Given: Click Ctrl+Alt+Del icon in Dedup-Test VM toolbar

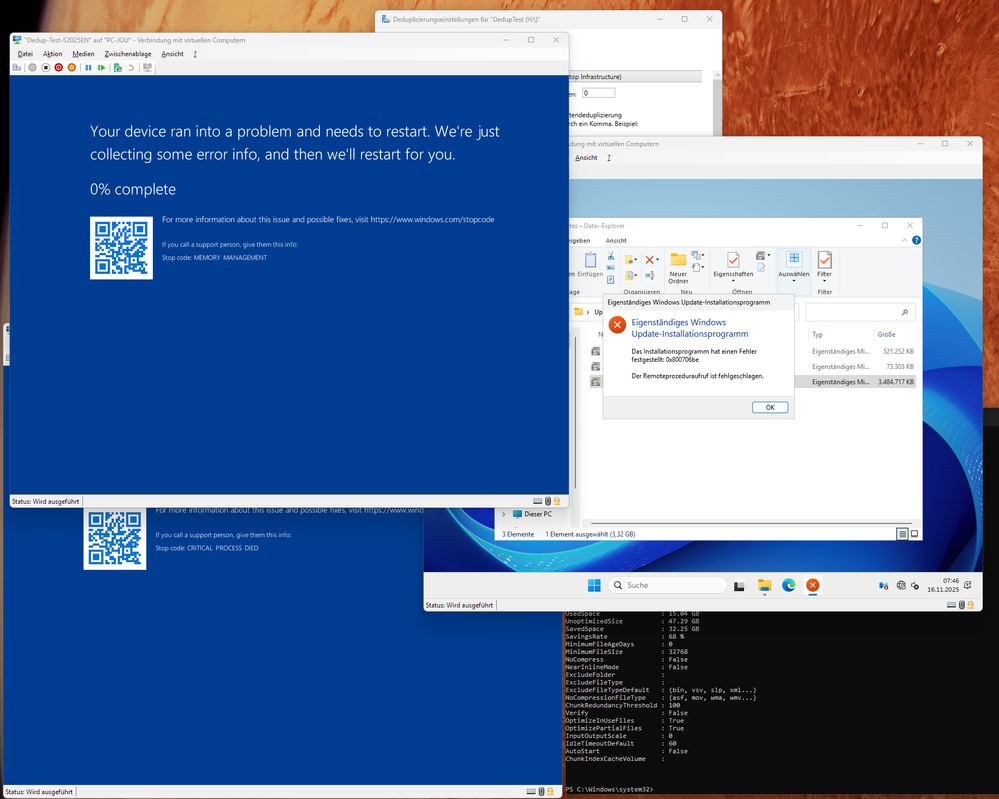Looking at the screenshot, I should [x=17, y=68].
